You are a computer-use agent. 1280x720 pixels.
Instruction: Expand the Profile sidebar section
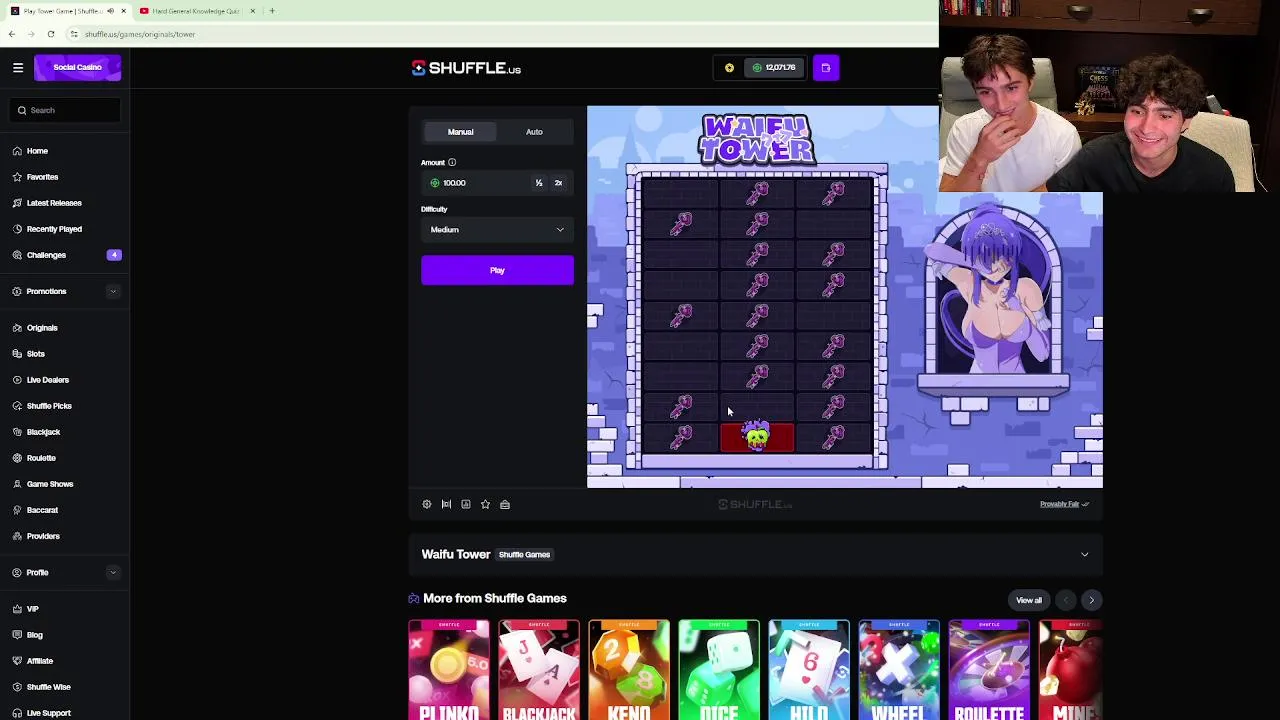pos(112,573)
